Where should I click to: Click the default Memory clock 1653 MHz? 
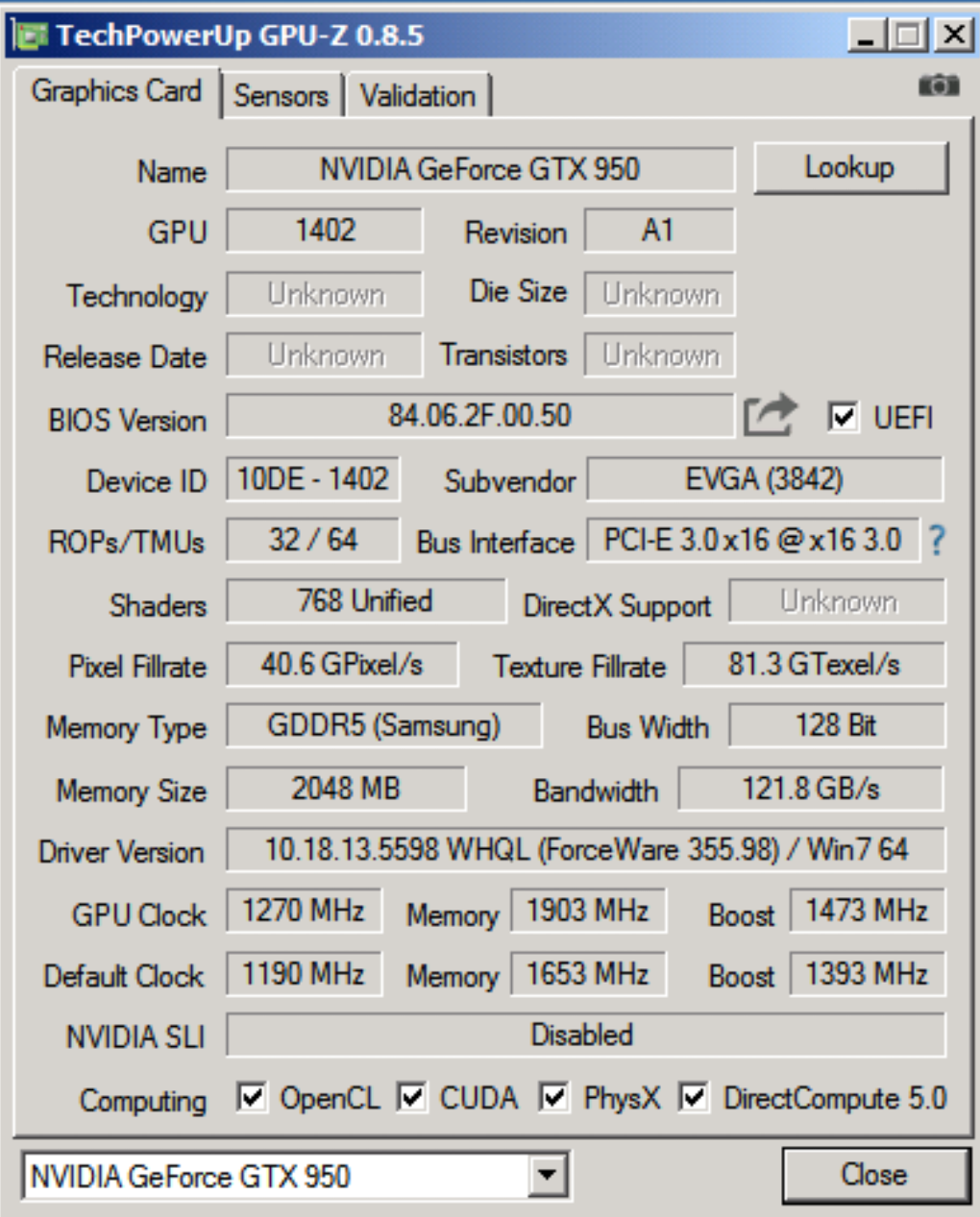[x=588, y=974]
